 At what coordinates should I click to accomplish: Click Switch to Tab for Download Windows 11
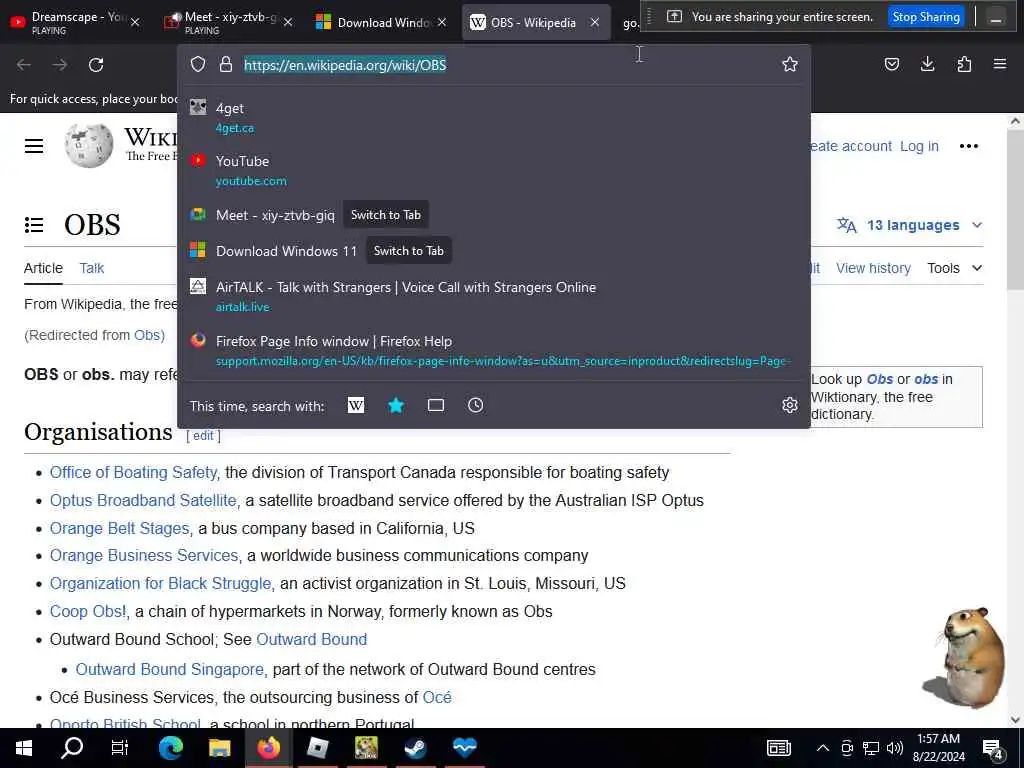pos(408,251)
